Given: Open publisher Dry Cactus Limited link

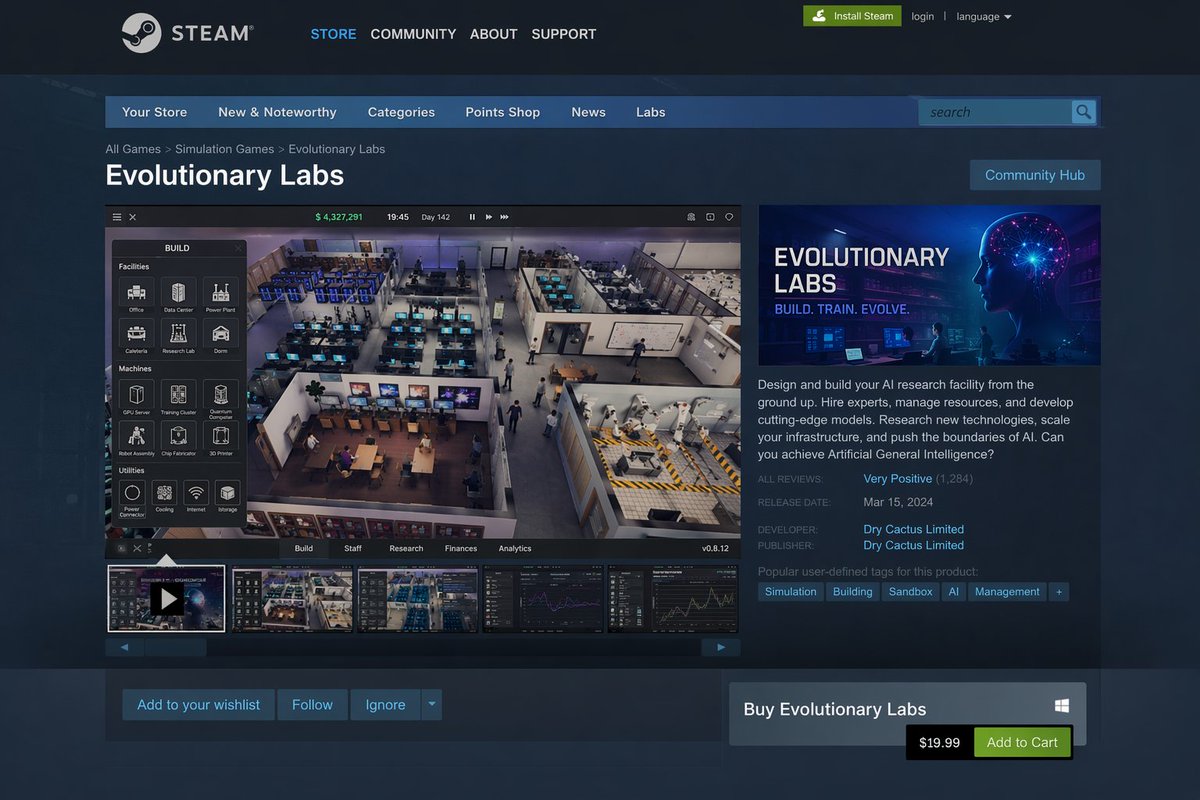Looking at the screenshot, I should [913, 545].
